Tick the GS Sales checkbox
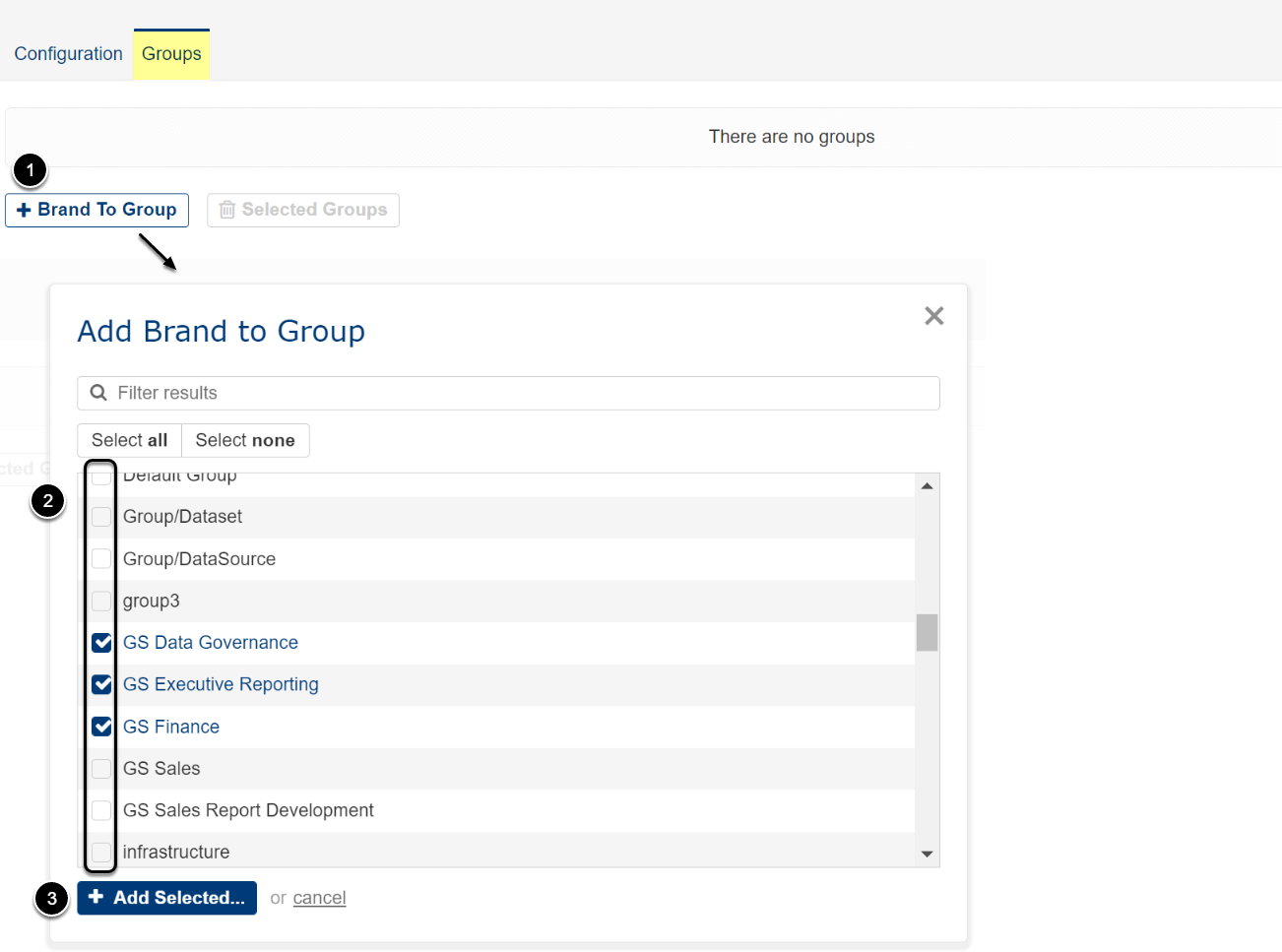 click(x=101, y=769)
